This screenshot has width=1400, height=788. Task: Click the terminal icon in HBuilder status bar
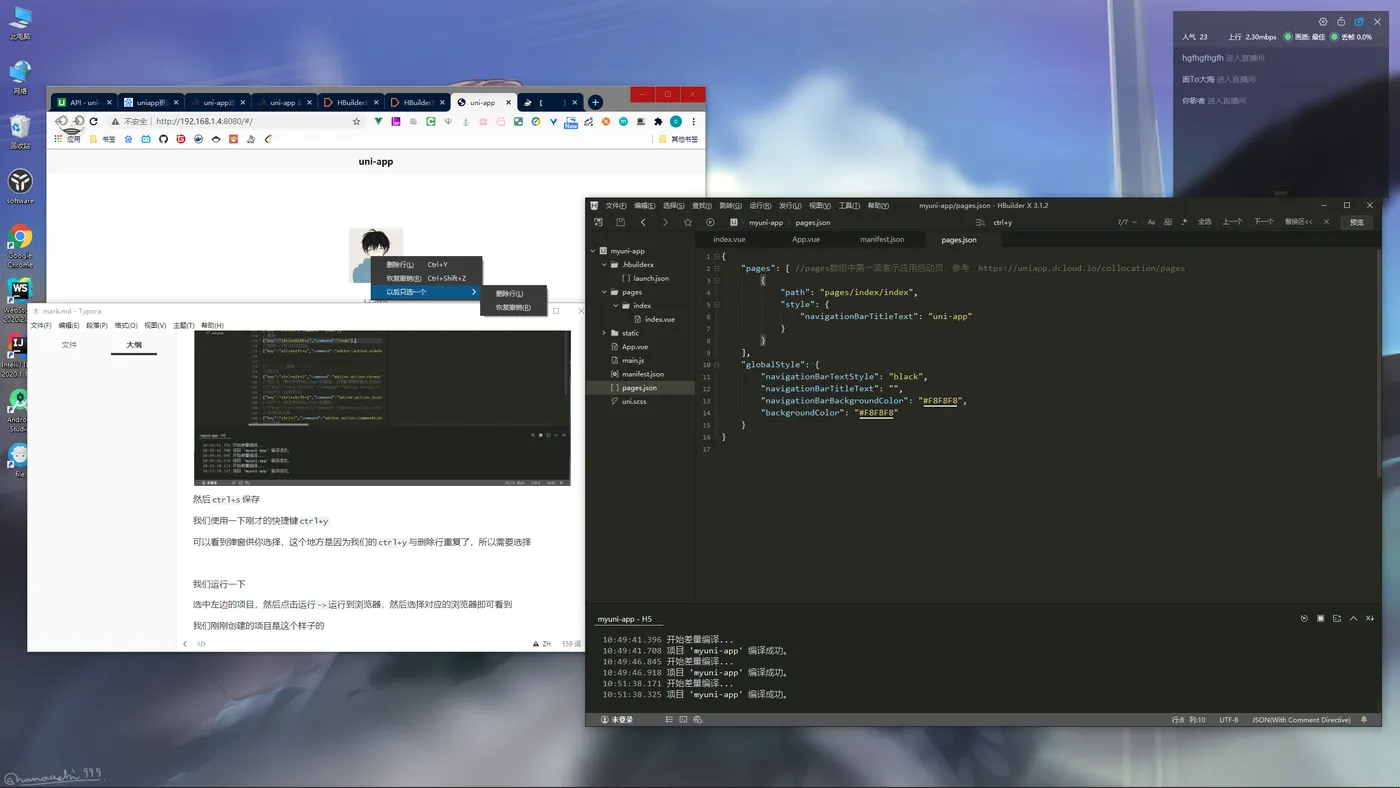(x=683, y=719)
